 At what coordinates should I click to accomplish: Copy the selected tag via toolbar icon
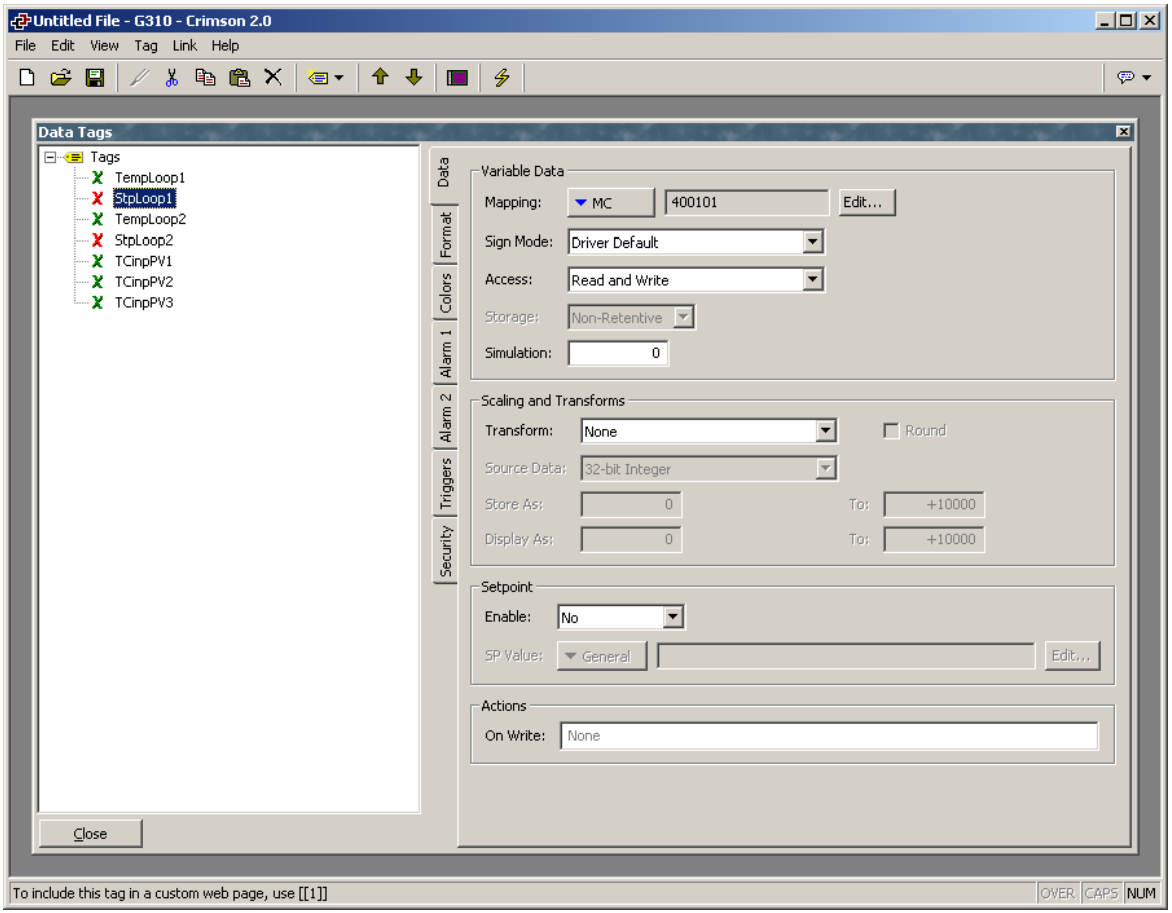click(205, 77)
